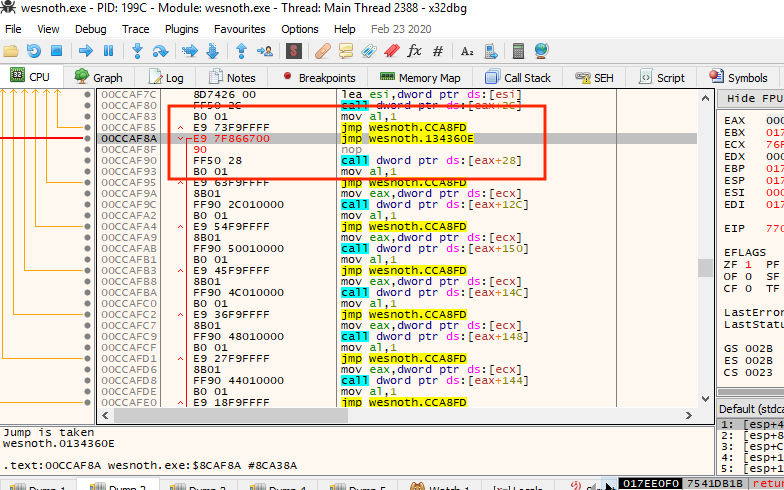Click the Hide FPU button
The image size is (784, 490).
750,98
